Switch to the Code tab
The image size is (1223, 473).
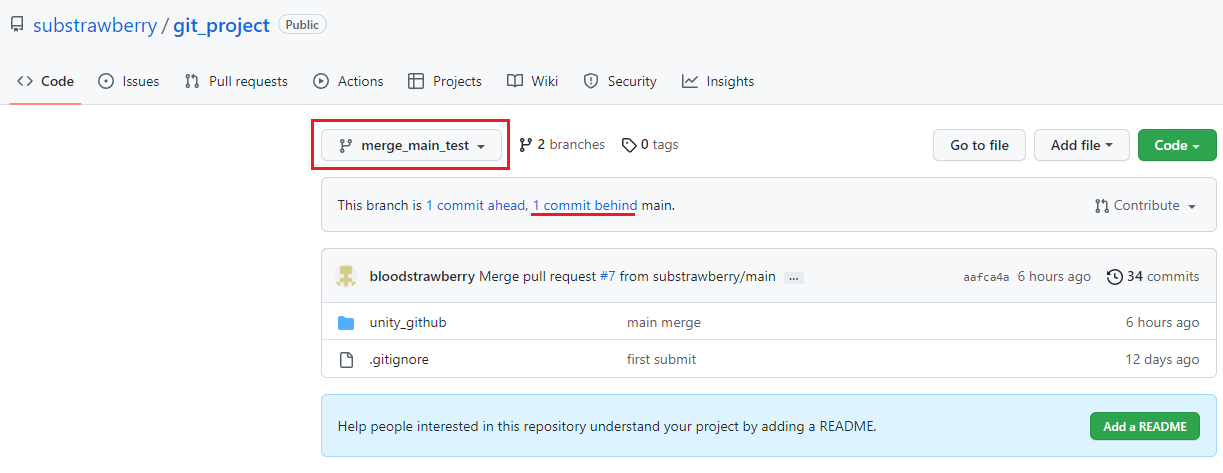45,81
